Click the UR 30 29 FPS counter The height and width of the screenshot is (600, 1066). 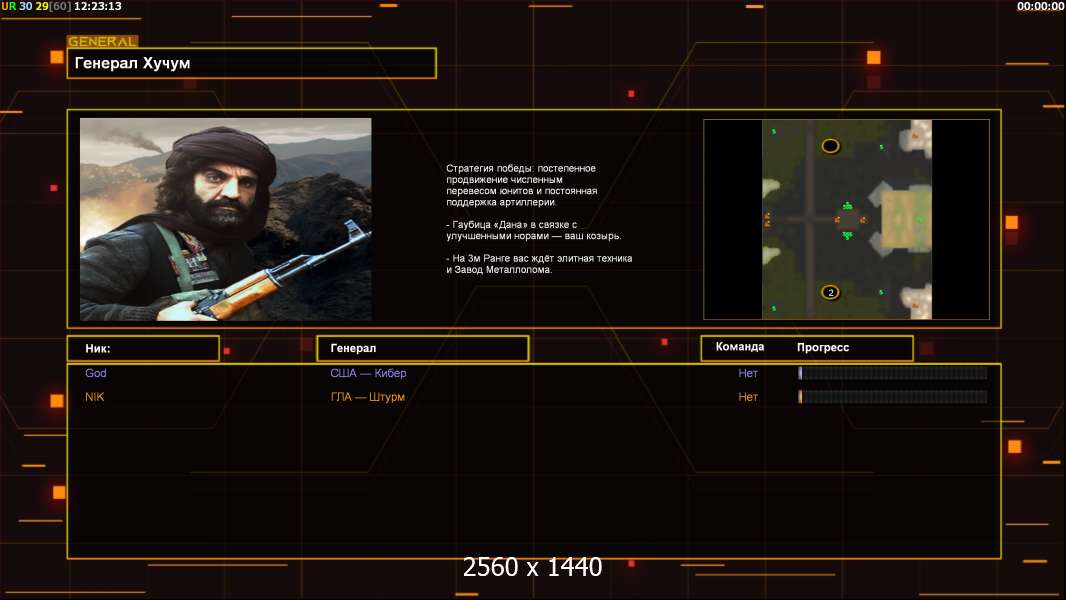(x=36, y=6)
